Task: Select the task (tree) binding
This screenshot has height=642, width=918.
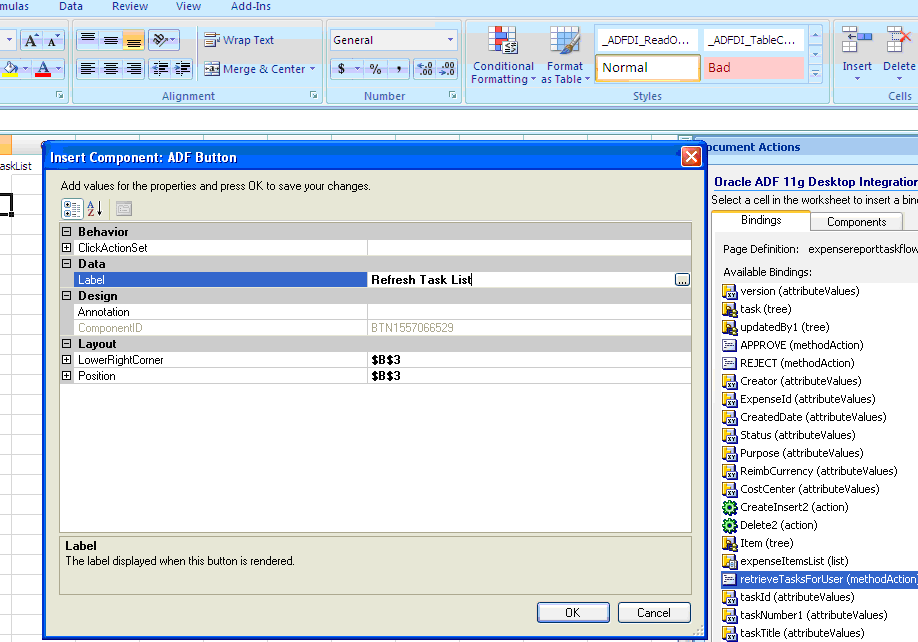Action: click(757, 309)
